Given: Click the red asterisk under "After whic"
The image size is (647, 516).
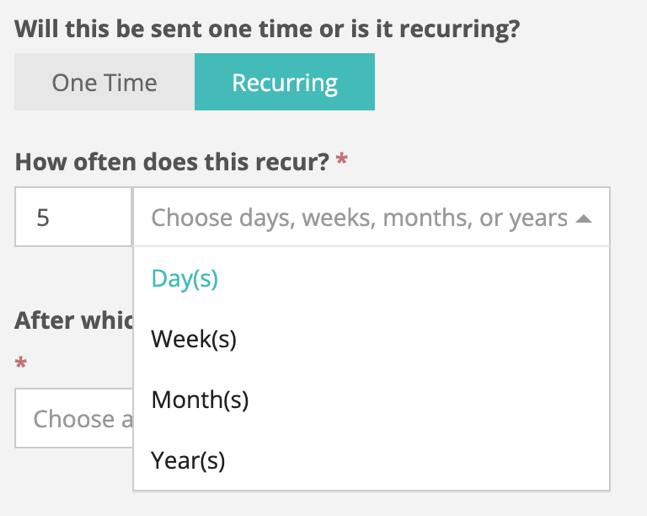Looking at the screenshot, I should coord(20,364).
